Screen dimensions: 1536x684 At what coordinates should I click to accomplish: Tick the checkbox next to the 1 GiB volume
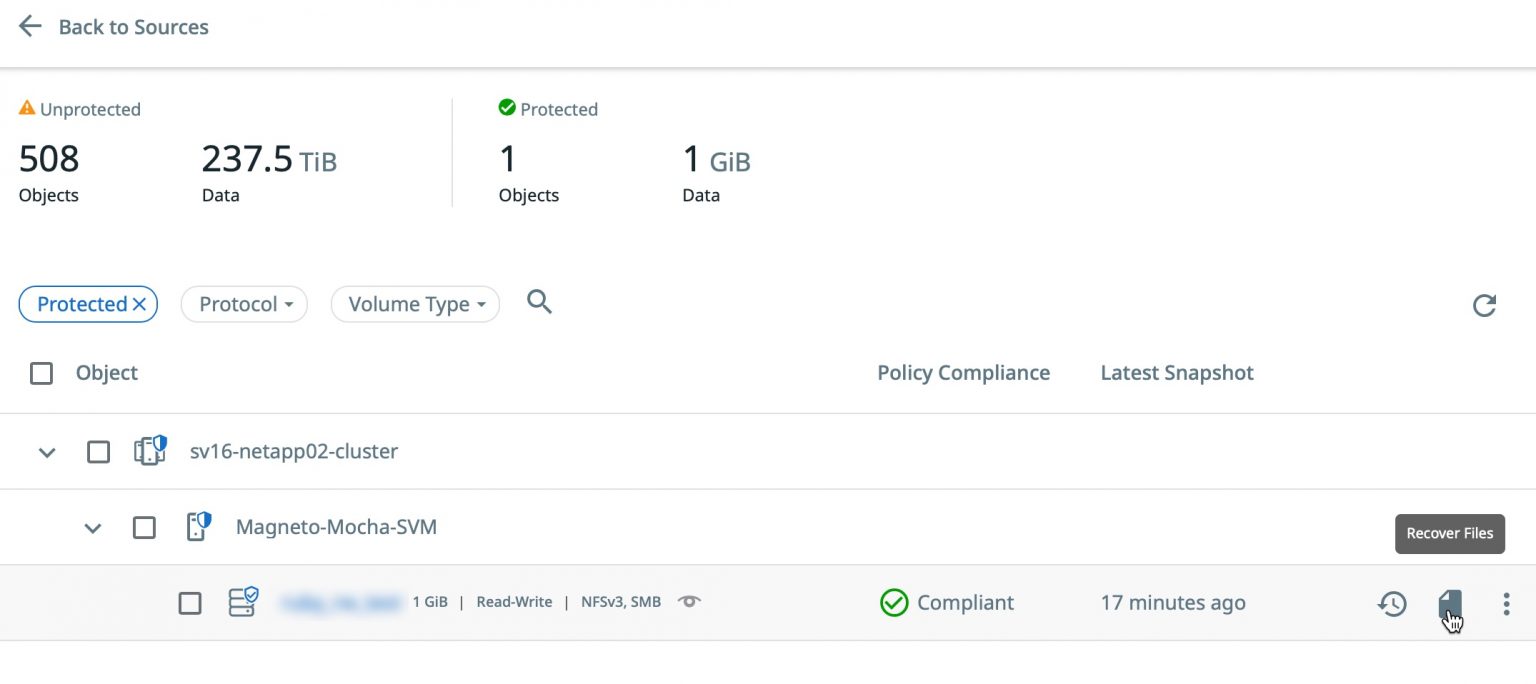[x=190, y=601]
